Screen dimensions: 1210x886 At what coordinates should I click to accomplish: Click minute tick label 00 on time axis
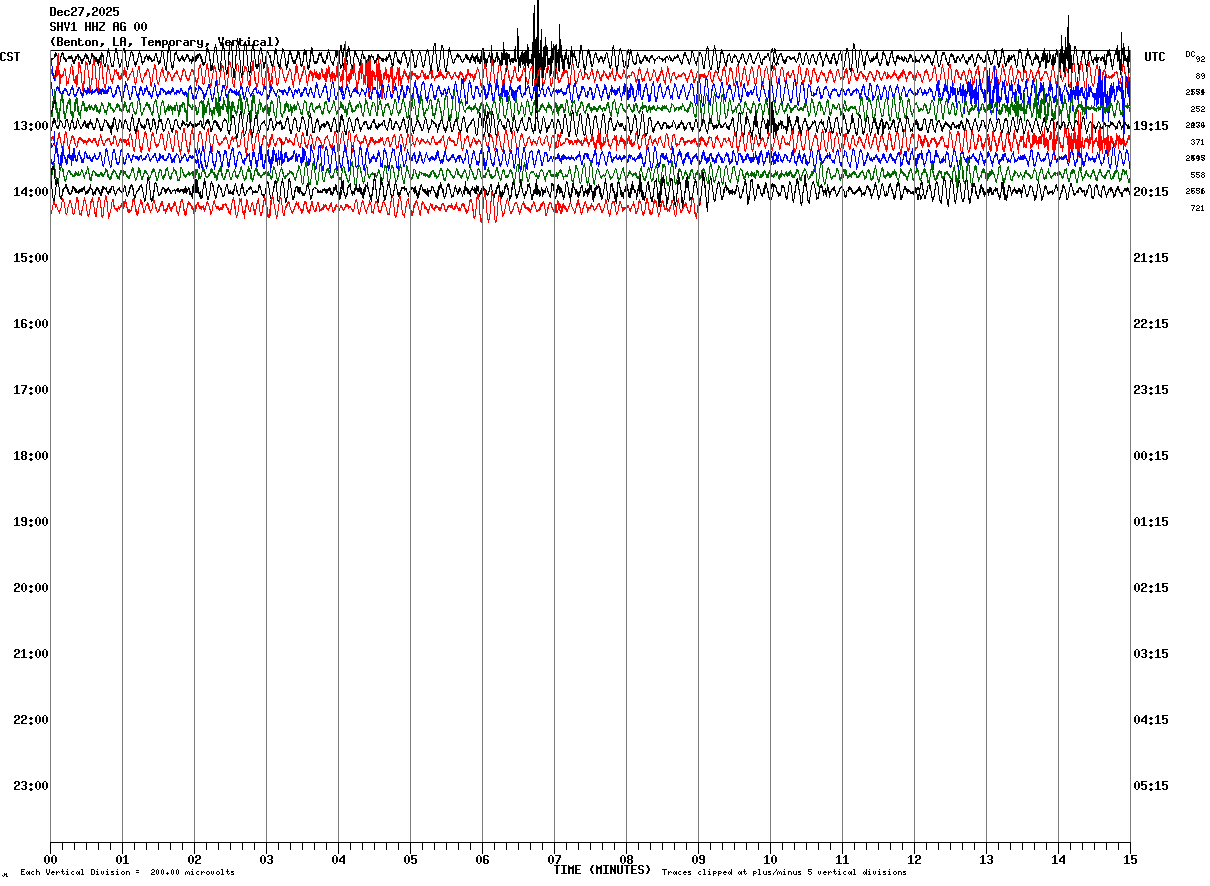click(50, 860)
